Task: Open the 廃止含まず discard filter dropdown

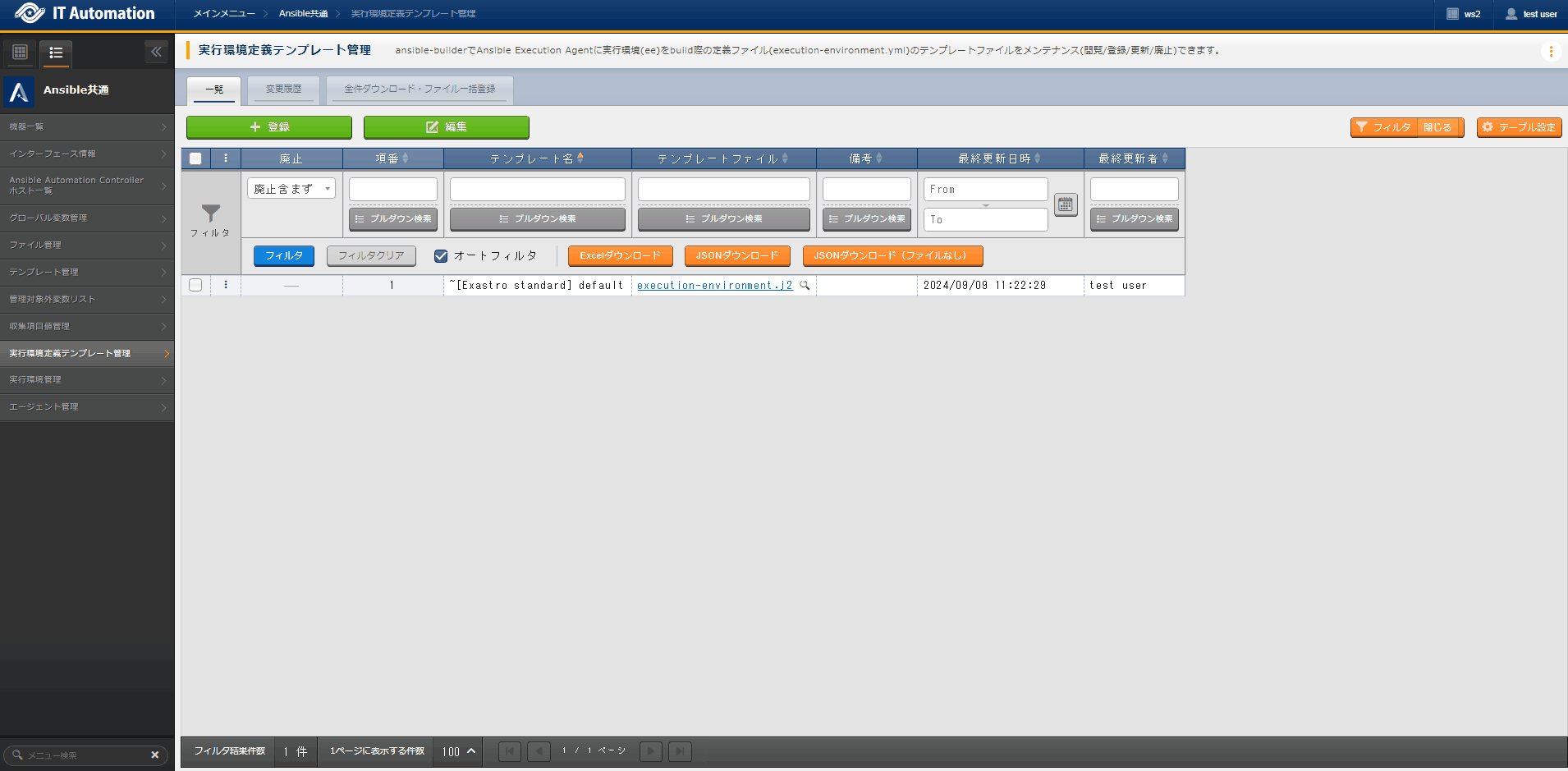Action: (x=291, y=189)
